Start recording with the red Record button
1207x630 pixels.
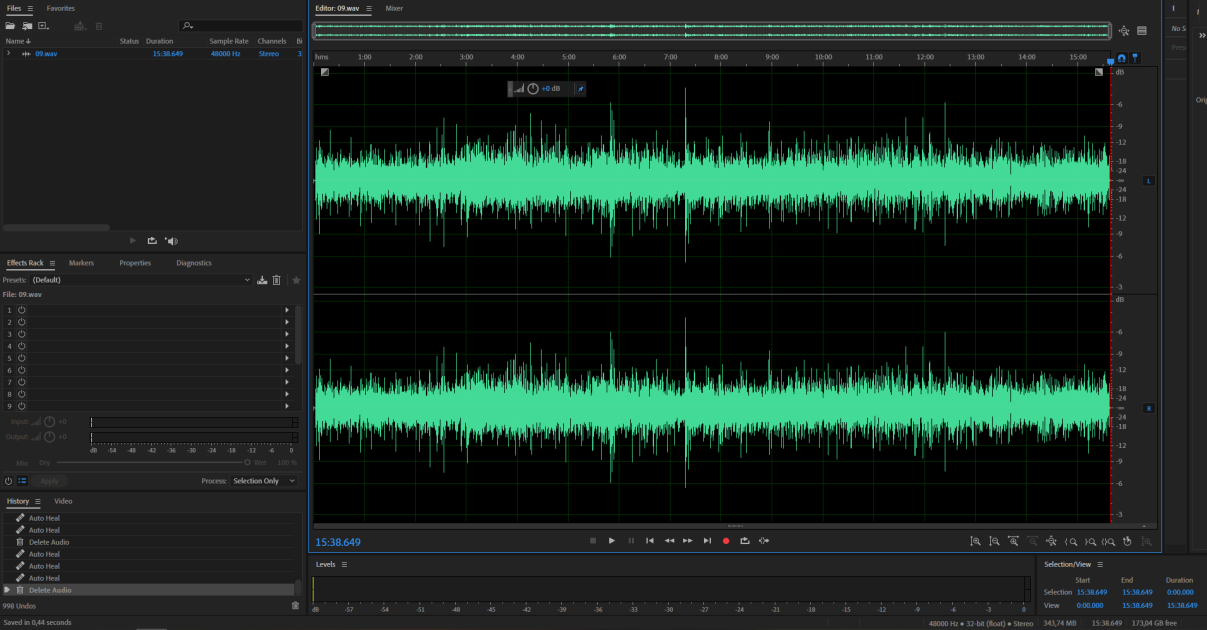click(x=726, y=541)
